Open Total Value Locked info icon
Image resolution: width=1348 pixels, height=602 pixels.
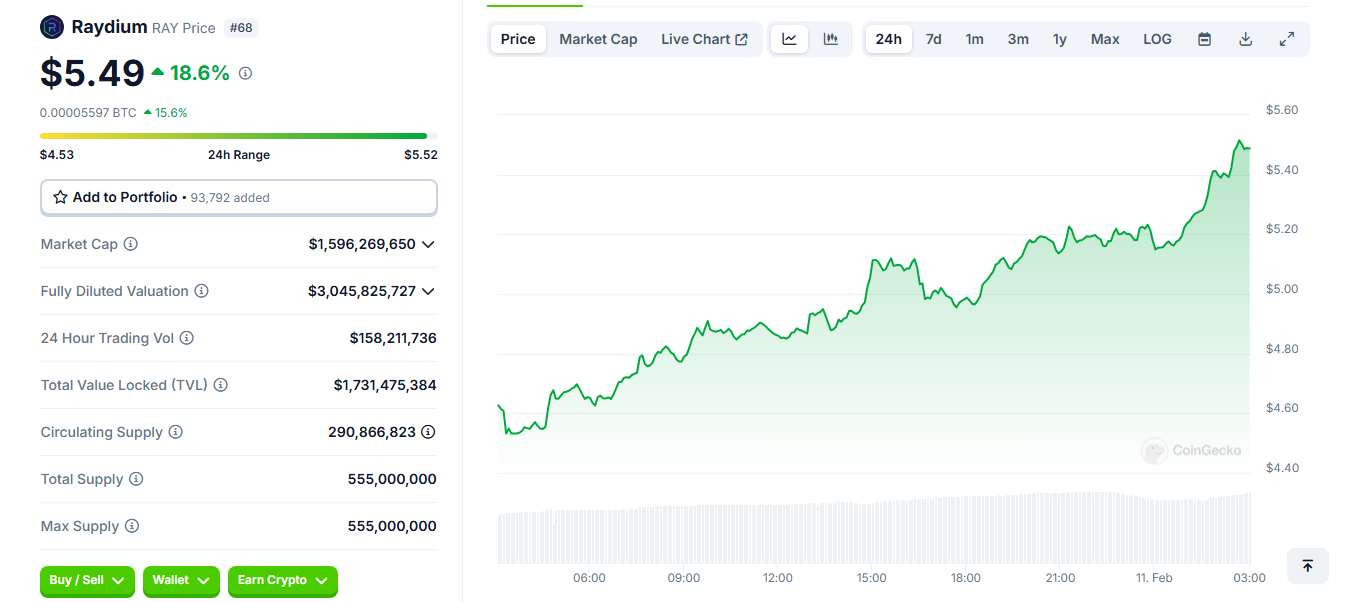point(221,385)
